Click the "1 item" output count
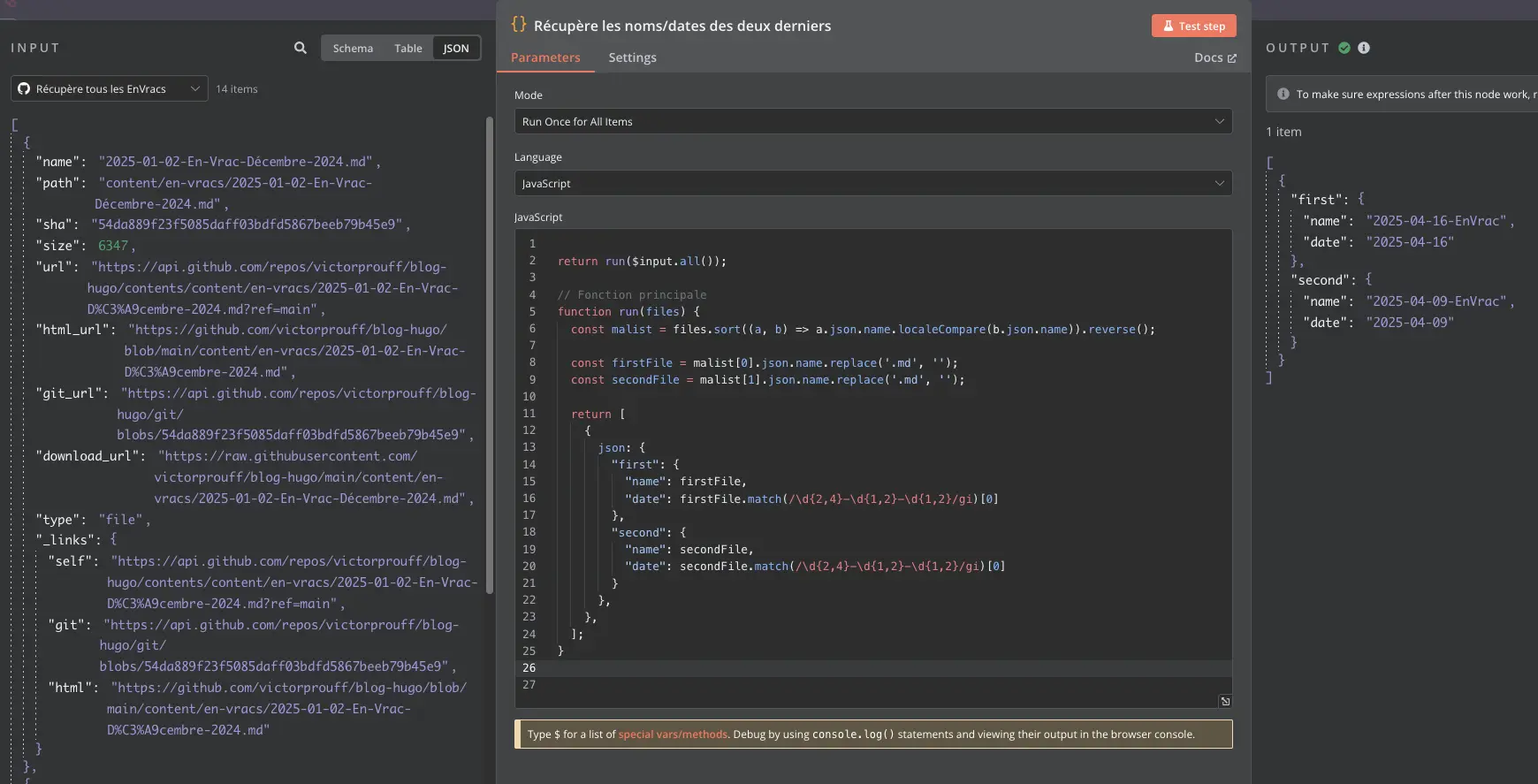This screenshot has width=1538, height=784. click(x=1283, y=132)
